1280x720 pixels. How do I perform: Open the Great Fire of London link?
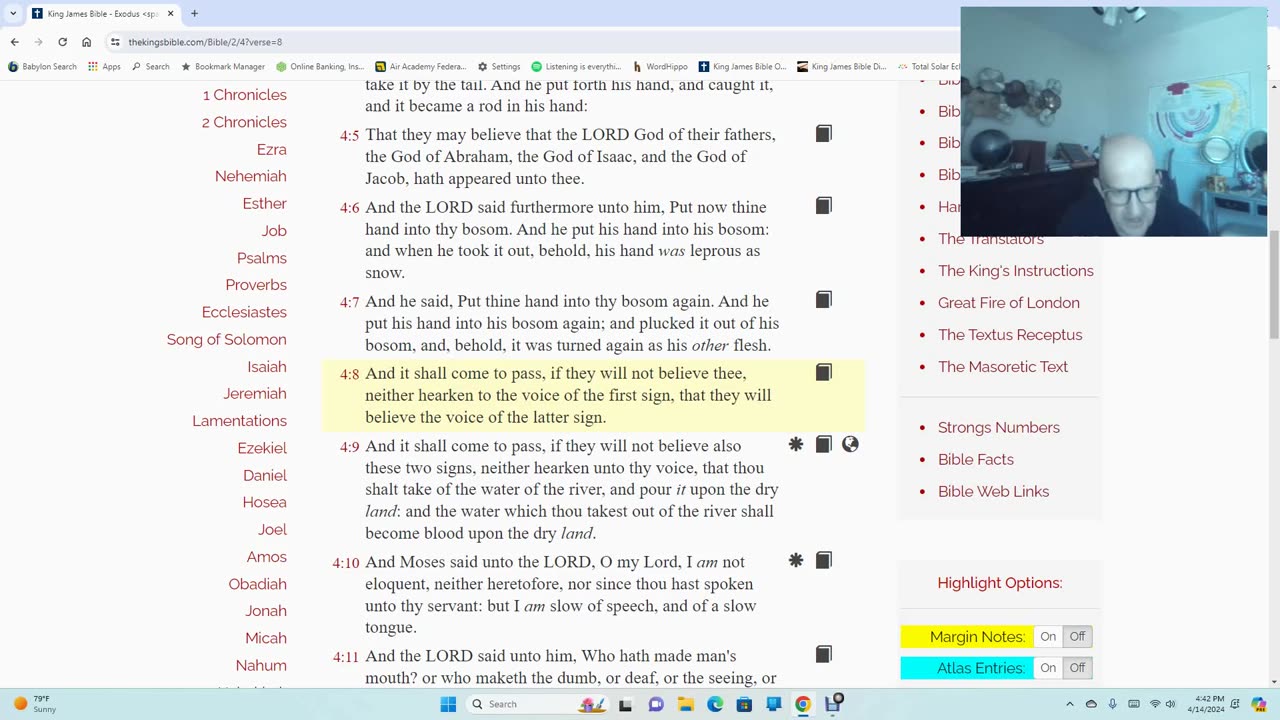[1009, 303]
